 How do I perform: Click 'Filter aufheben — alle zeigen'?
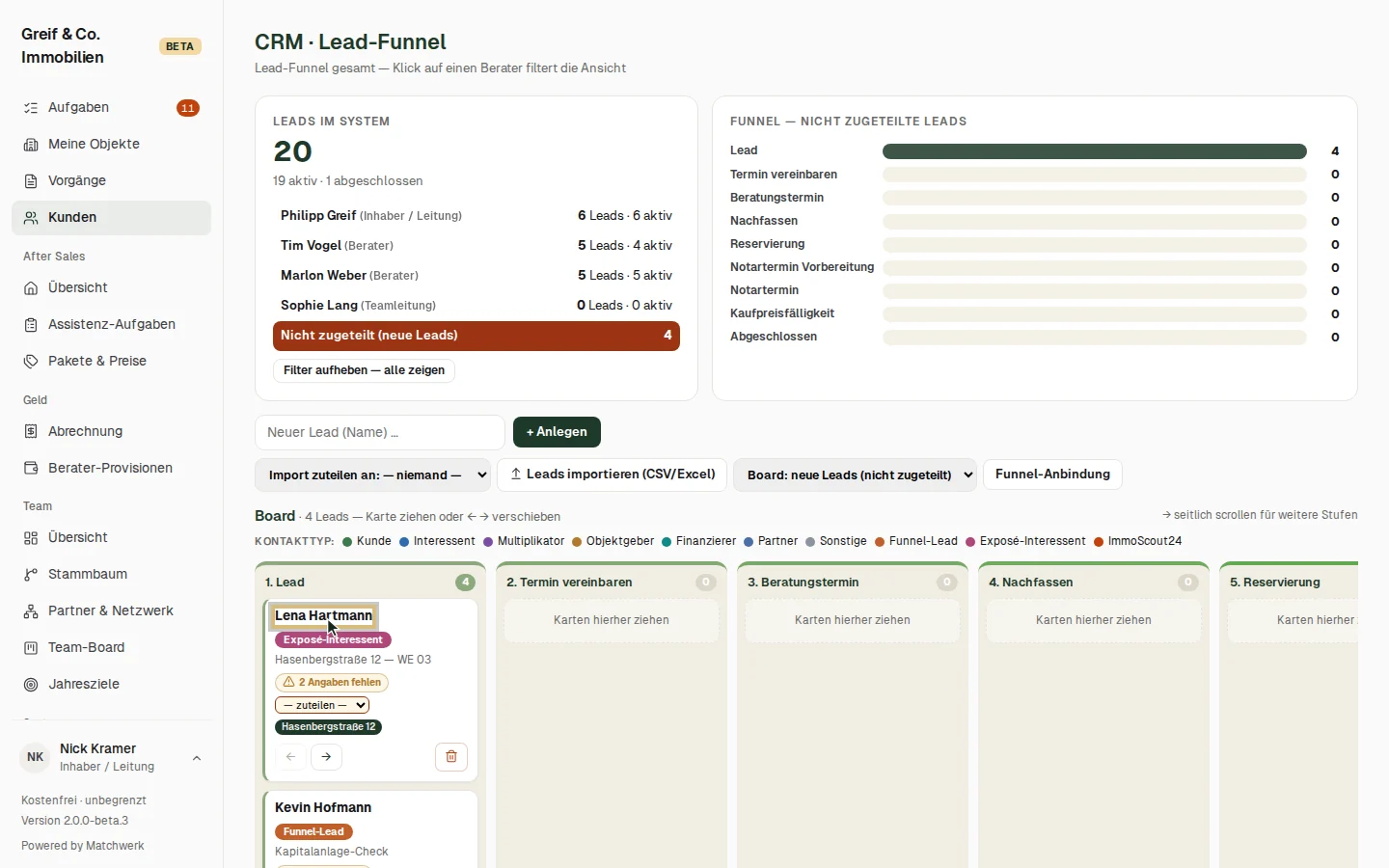(x=364, y=370)
